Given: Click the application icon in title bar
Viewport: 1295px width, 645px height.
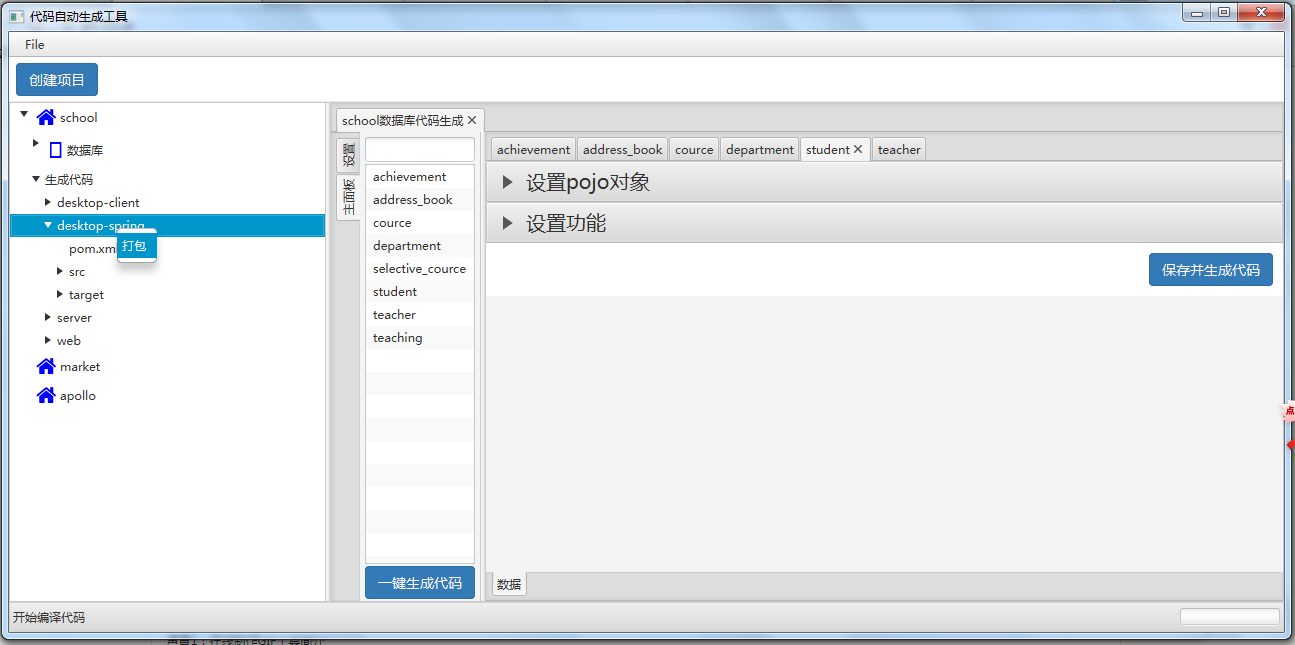Looking at the screenshot, I should 17,16.
